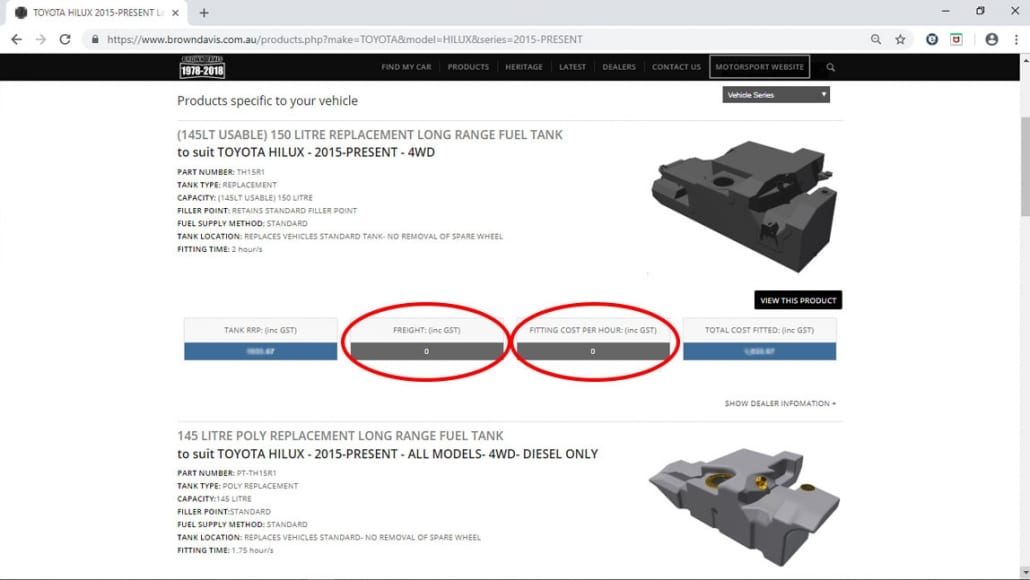
Task: Click the browser address bar URL
Action: pyautogui.click(x=345, y=39)
